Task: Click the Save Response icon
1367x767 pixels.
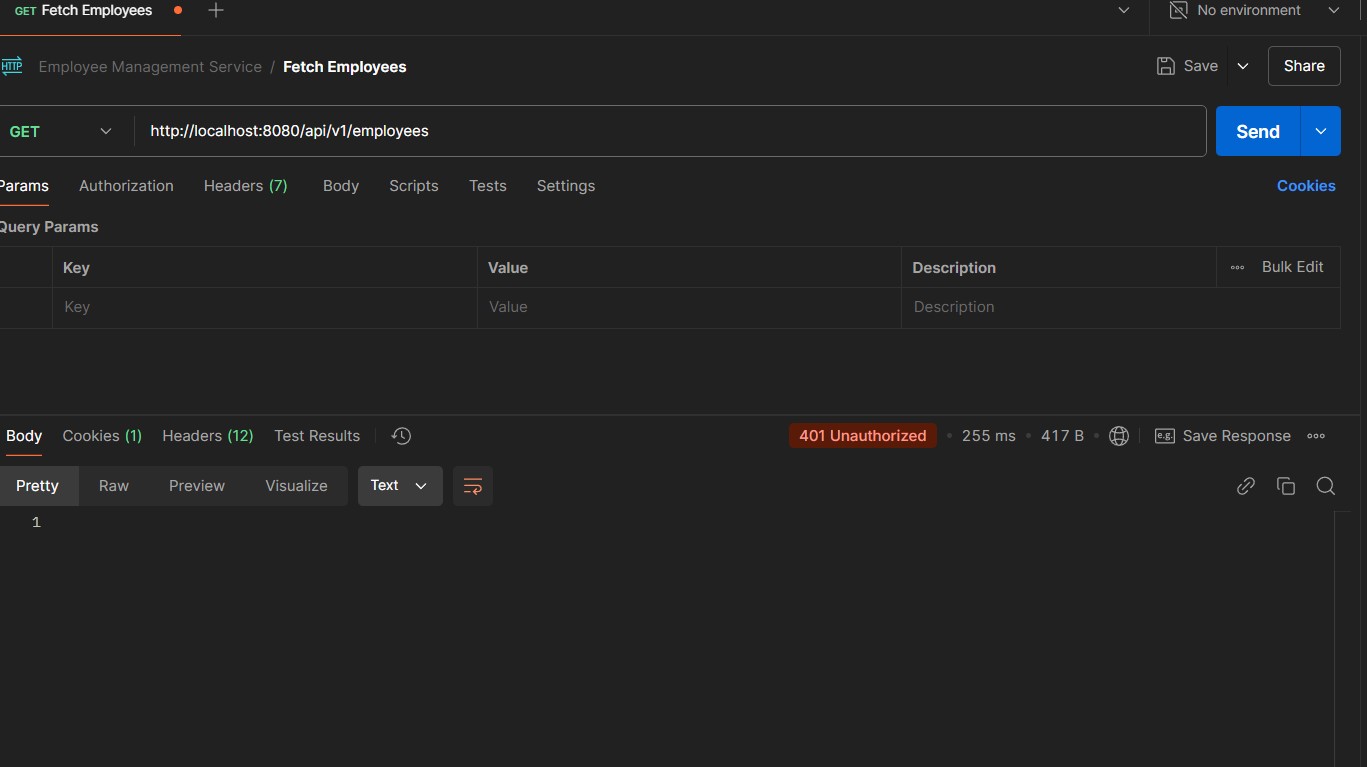Action: 1164,436
